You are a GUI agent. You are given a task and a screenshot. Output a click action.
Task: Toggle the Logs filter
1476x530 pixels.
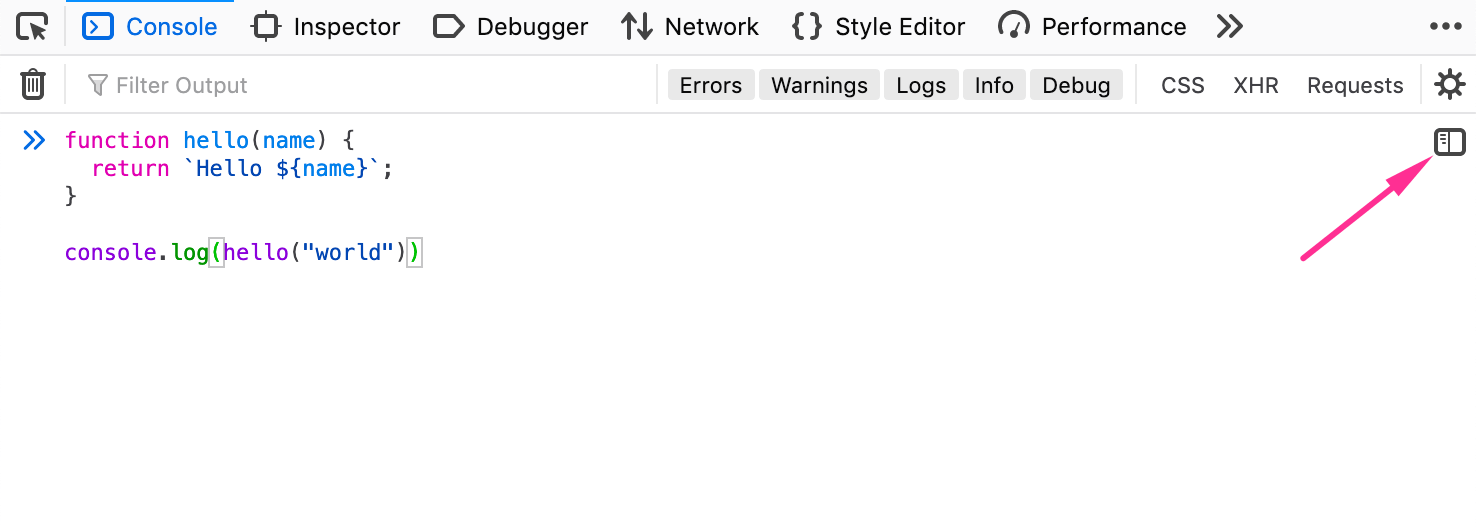click(921, 86)
